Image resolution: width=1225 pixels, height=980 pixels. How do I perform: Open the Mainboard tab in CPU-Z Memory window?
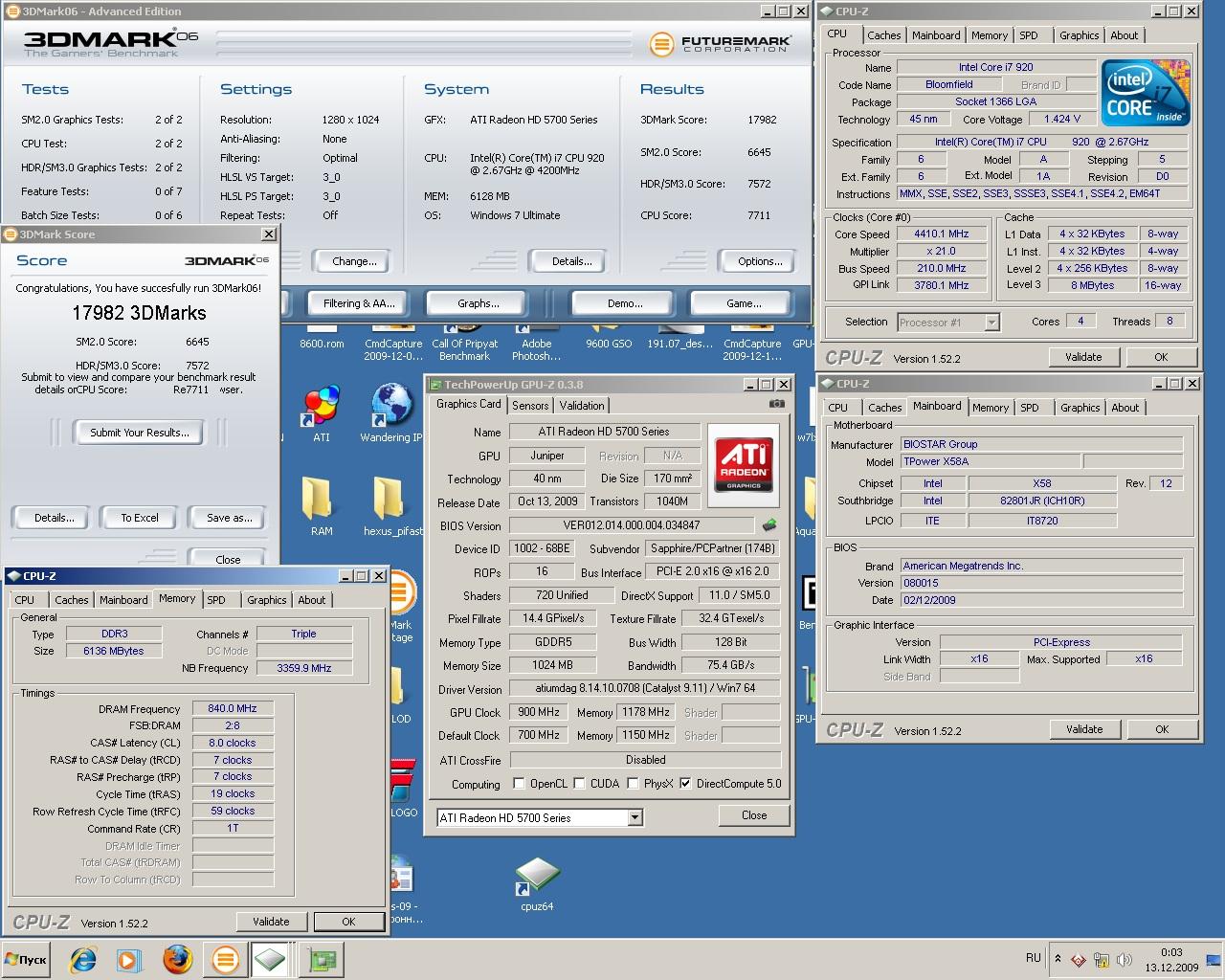[123, 600]
